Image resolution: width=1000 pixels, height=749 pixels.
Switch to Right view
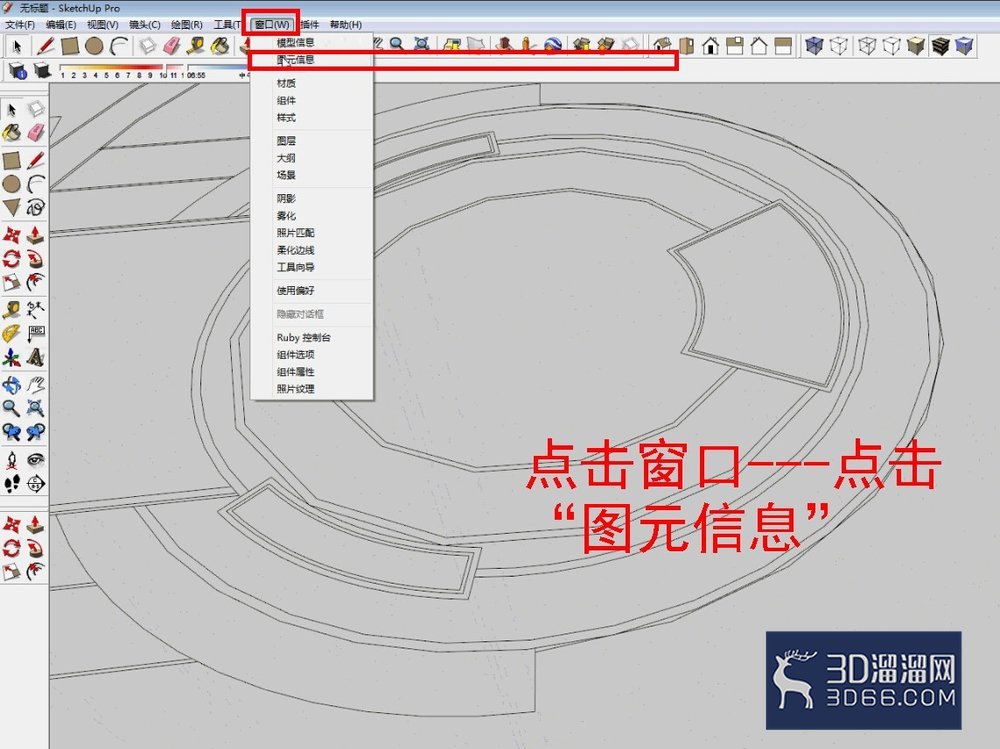(735, 46)
